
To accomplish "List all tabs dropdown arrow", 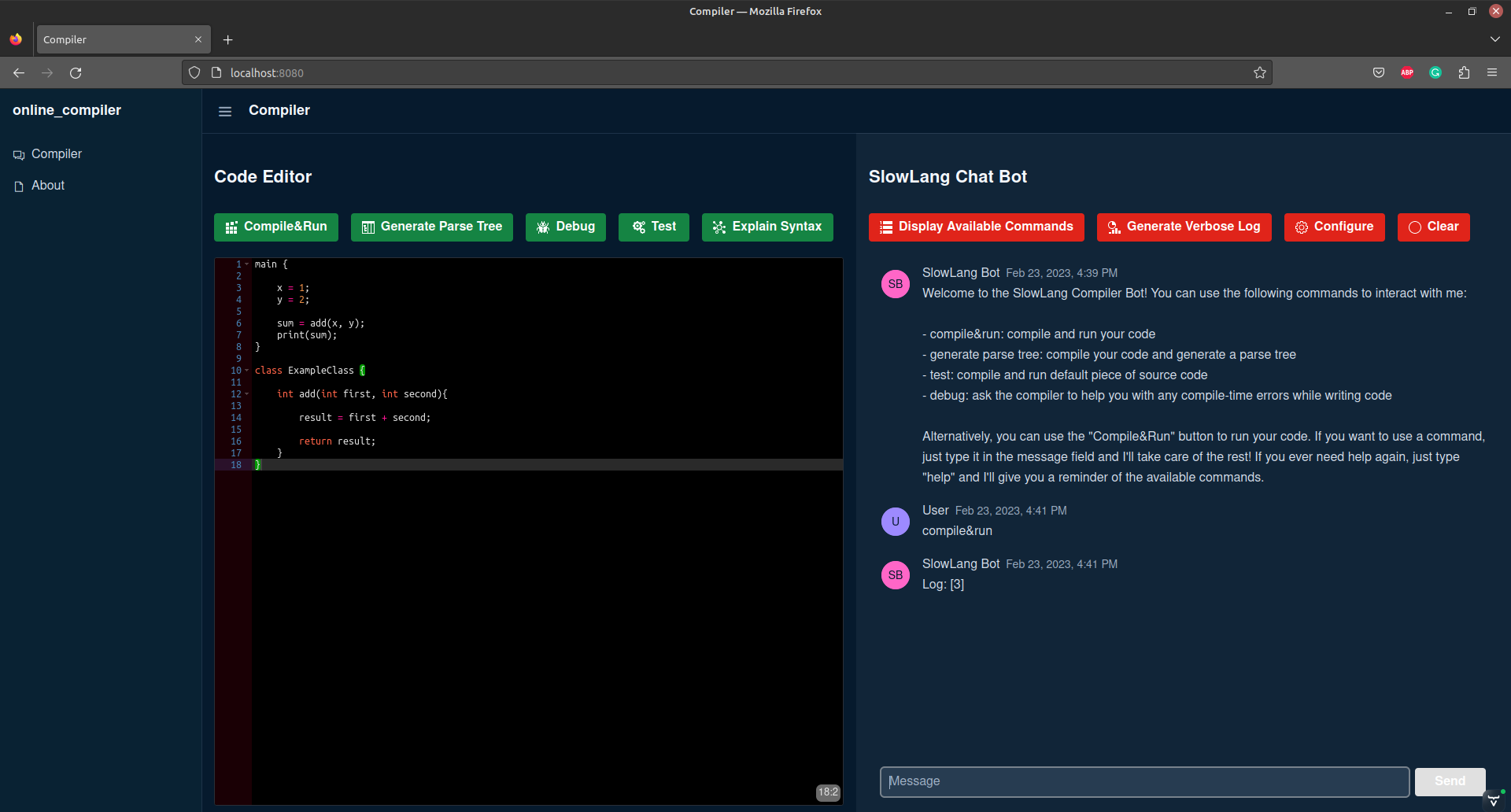I will [x=1494, y=39].
